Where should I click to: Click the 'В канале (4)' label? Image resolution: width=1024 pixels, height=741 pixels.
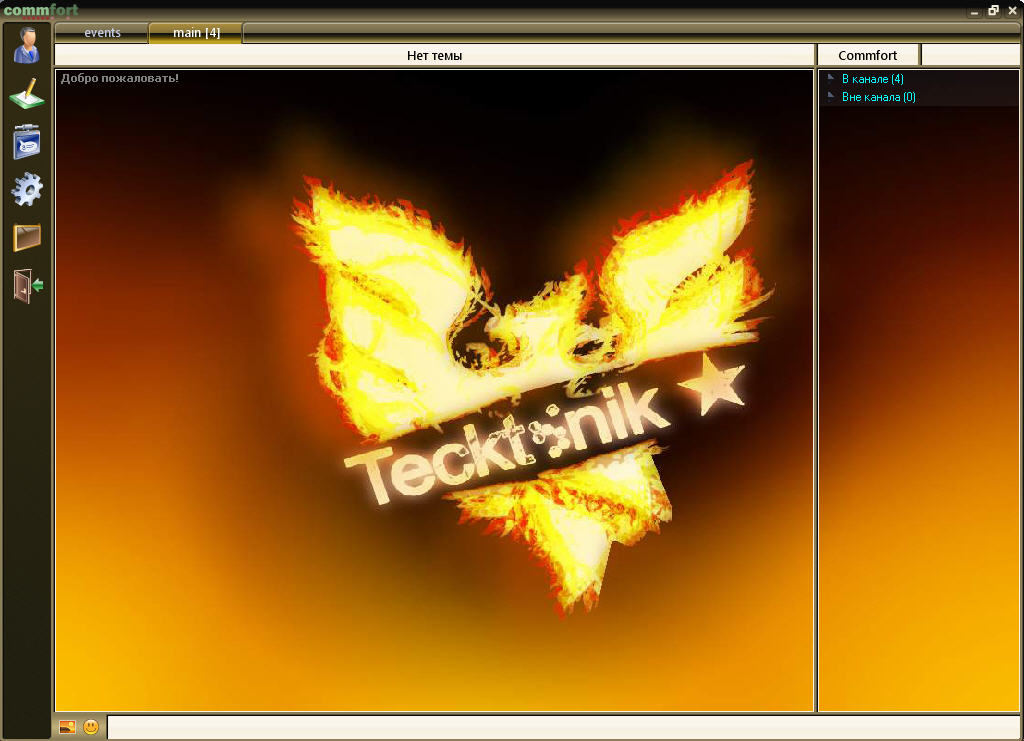[x=872, y=79]
